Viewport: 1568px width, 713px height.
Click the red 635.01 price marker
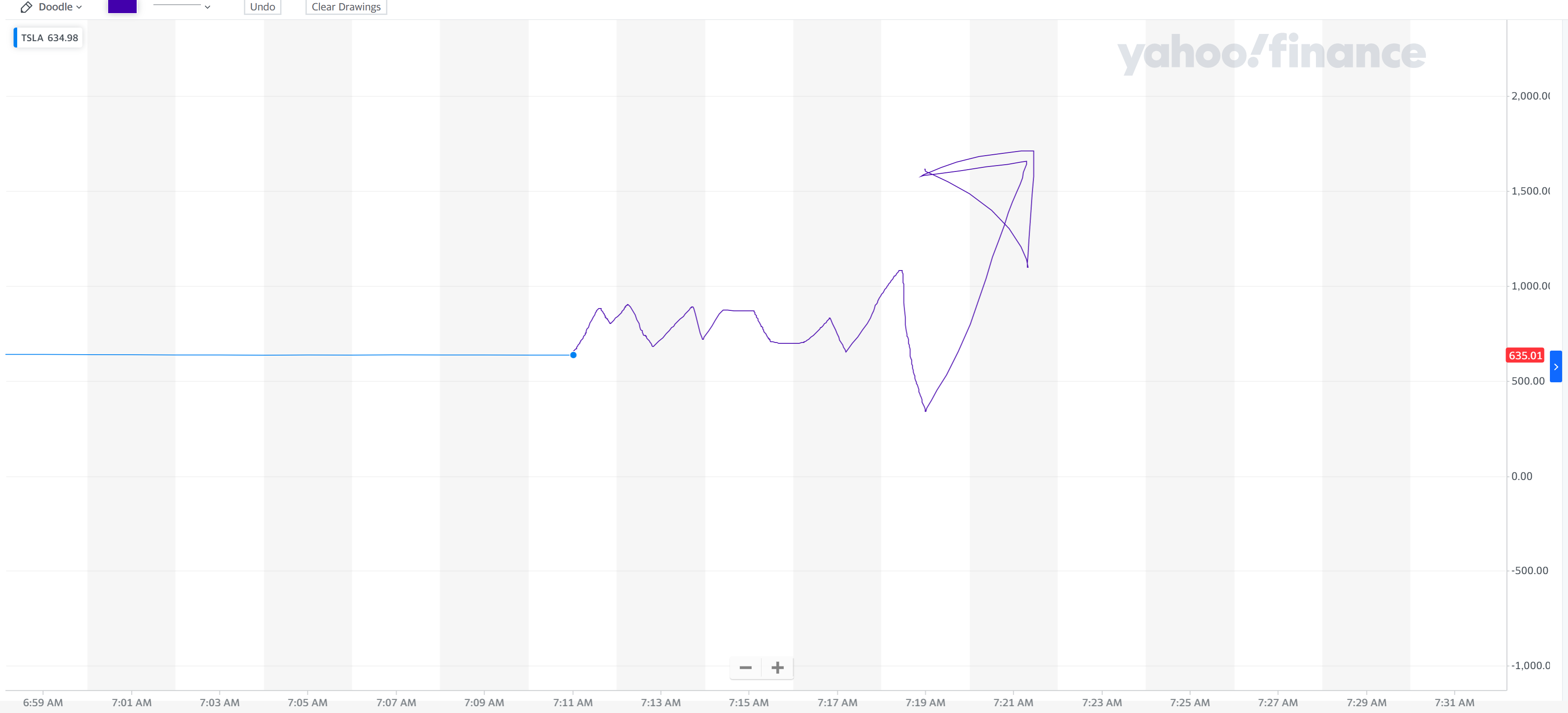[1525, 355]
